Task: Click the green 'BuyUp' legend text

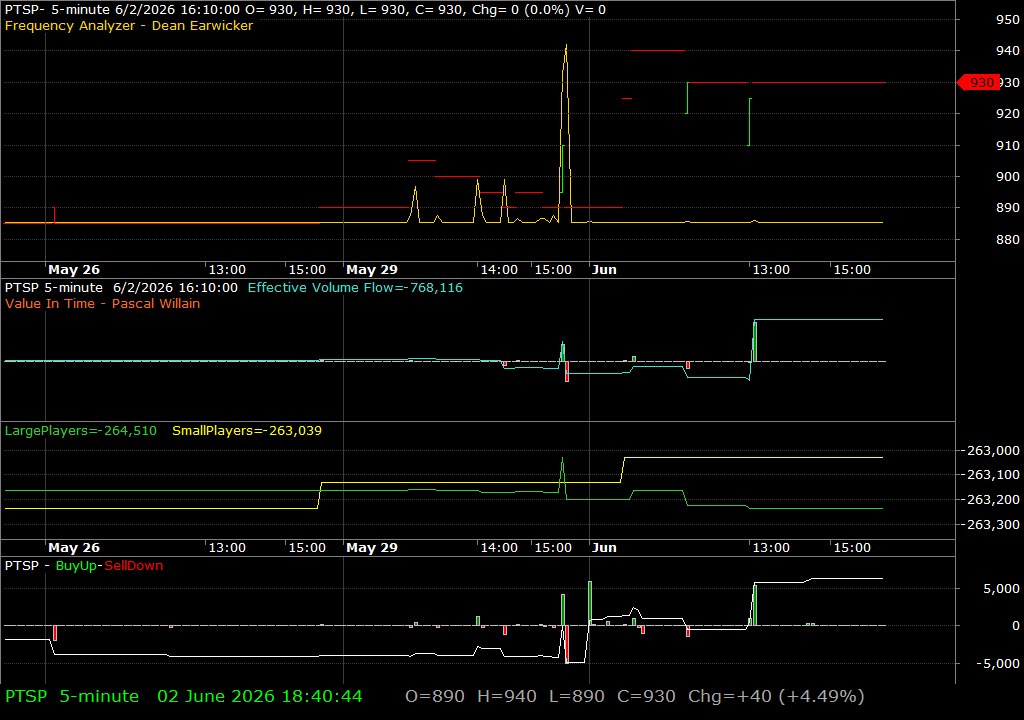Action: click(76, 566)
